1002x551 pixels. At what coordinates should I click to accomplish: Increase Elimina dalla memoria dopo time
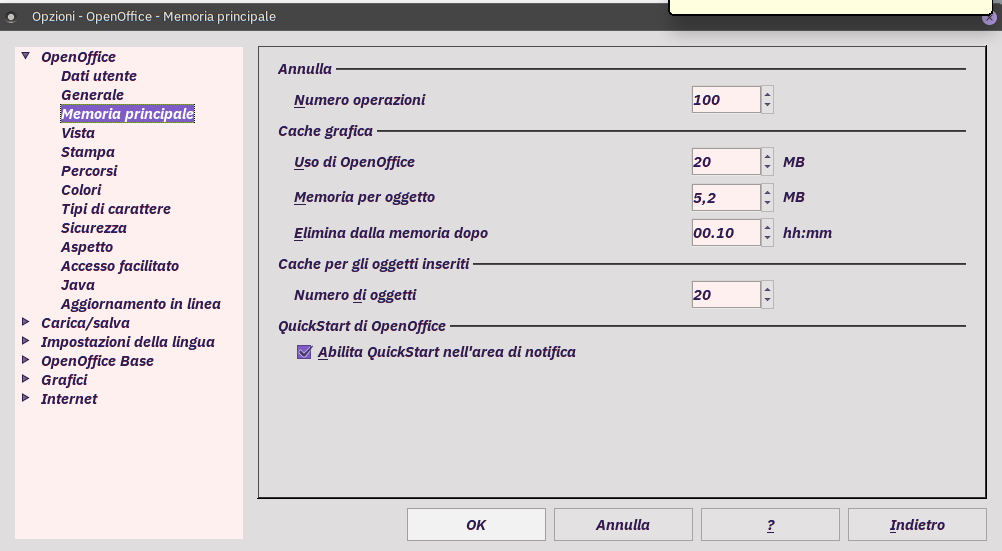pyautogui.click(x=767, y=226)
